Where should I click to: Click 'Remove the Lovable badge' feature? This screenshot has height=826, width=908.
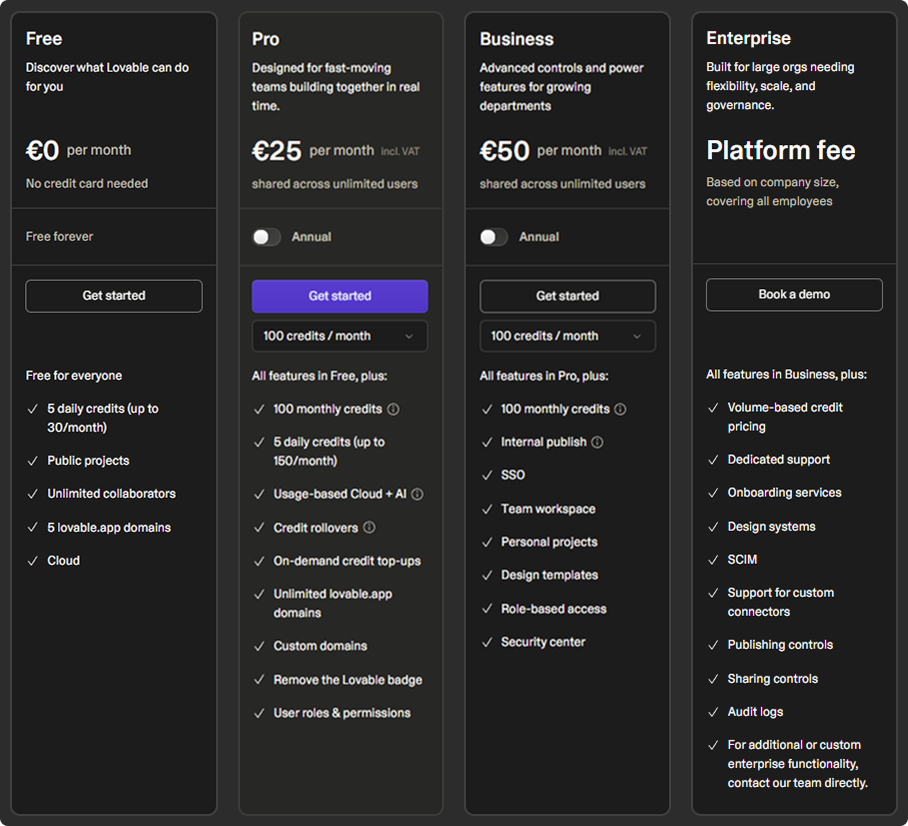pyautogui.click(x=347, y=680)
